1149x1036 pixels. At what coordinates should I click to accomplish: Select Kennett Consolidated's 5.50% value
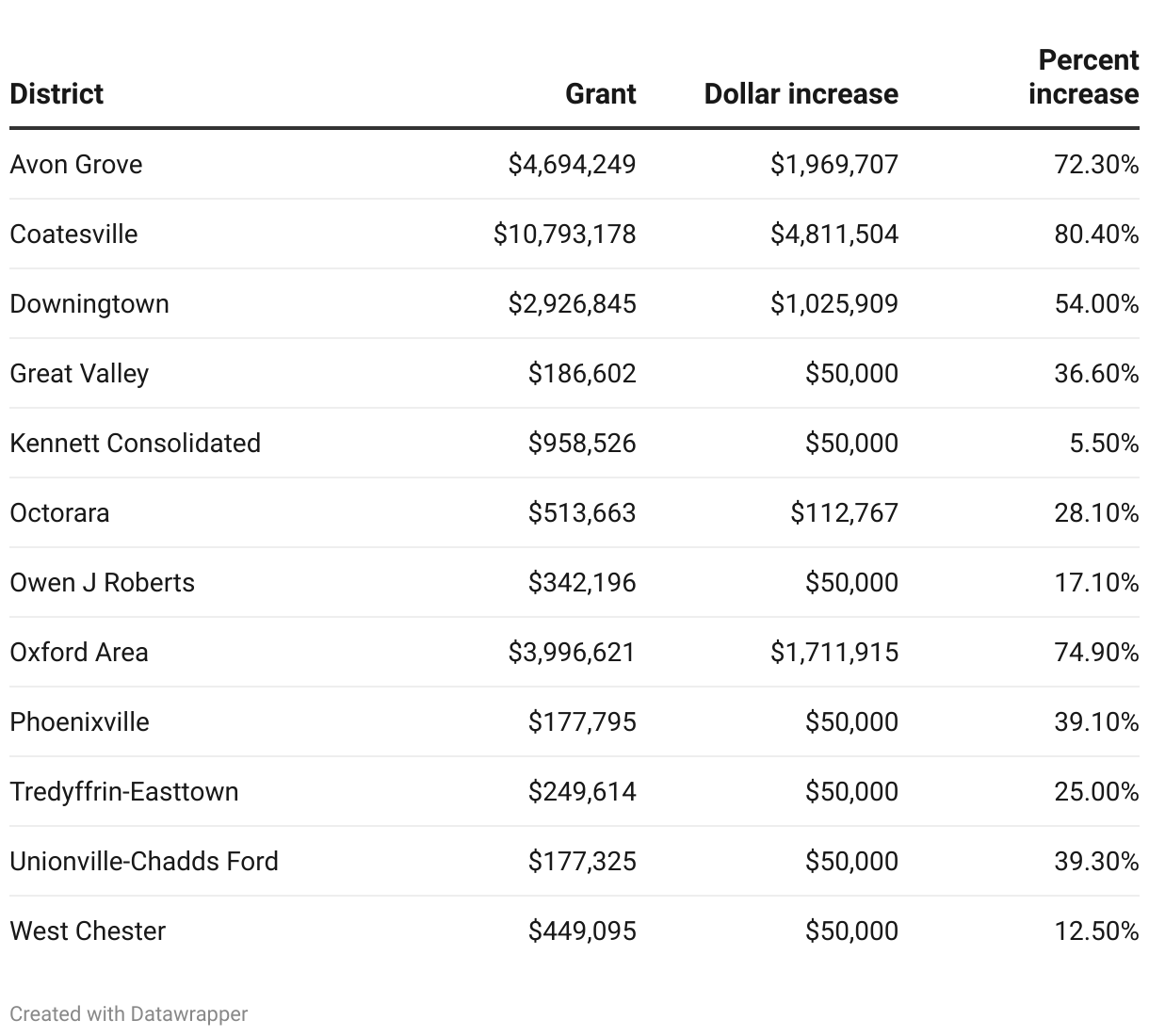(x=1104, y=444)
